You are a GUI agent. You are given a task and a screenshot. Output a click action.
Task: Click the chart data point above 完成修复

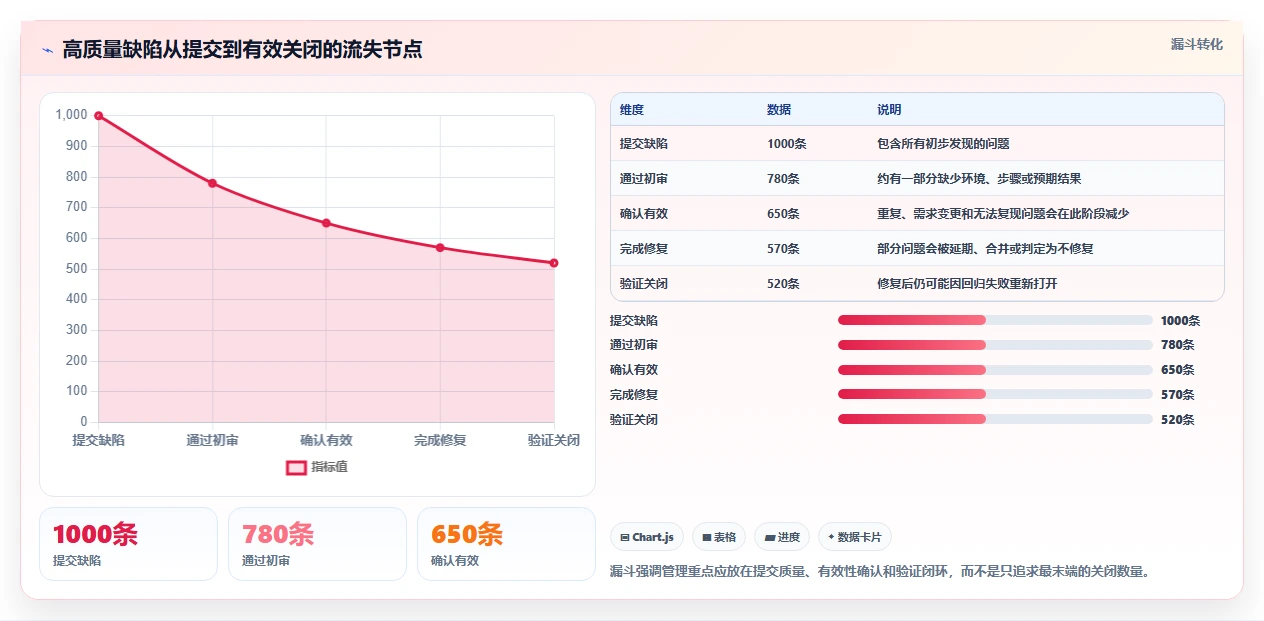click(440, 247)
